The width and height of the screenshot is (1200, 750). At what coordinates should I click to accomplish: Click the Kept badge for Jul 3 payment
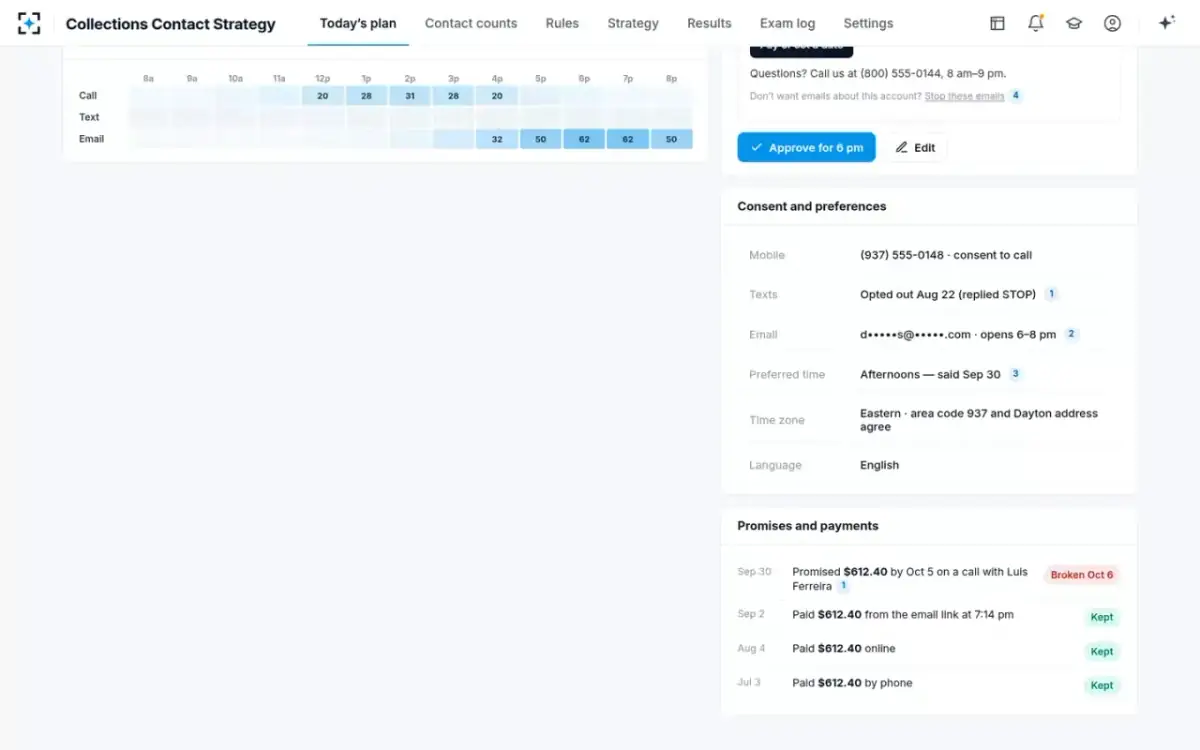coord(1102,685)
